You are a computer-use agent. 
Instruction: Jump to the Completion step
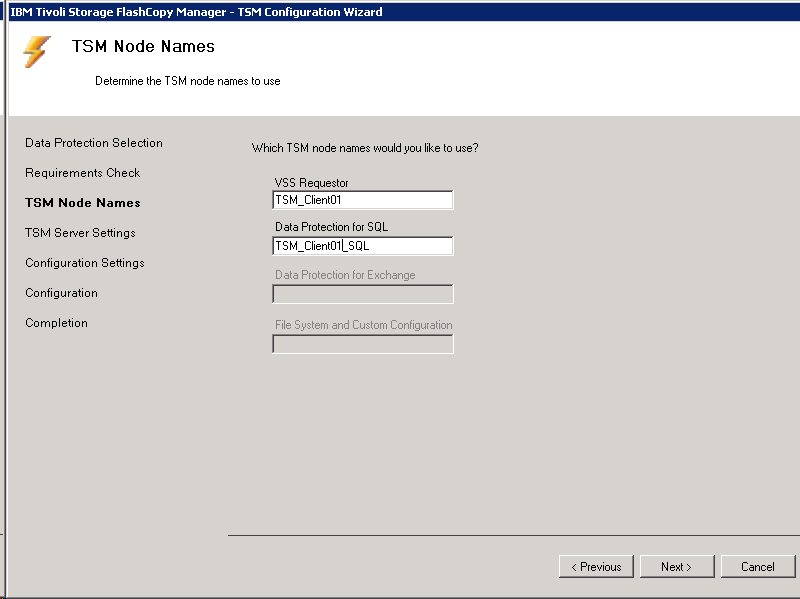click(56, 323)
